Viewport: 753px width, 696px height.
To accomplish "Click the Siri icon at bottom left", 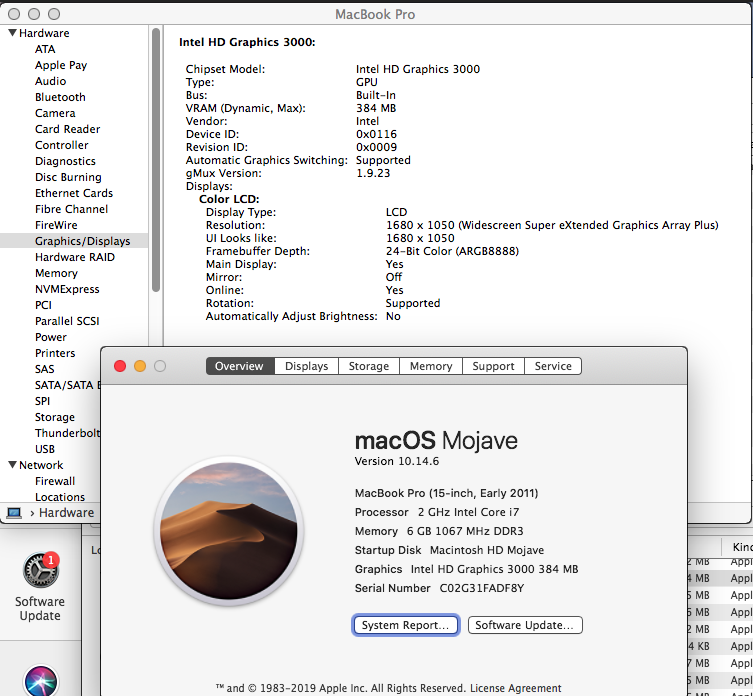I will pyautogui.click(x=40, y=682).
